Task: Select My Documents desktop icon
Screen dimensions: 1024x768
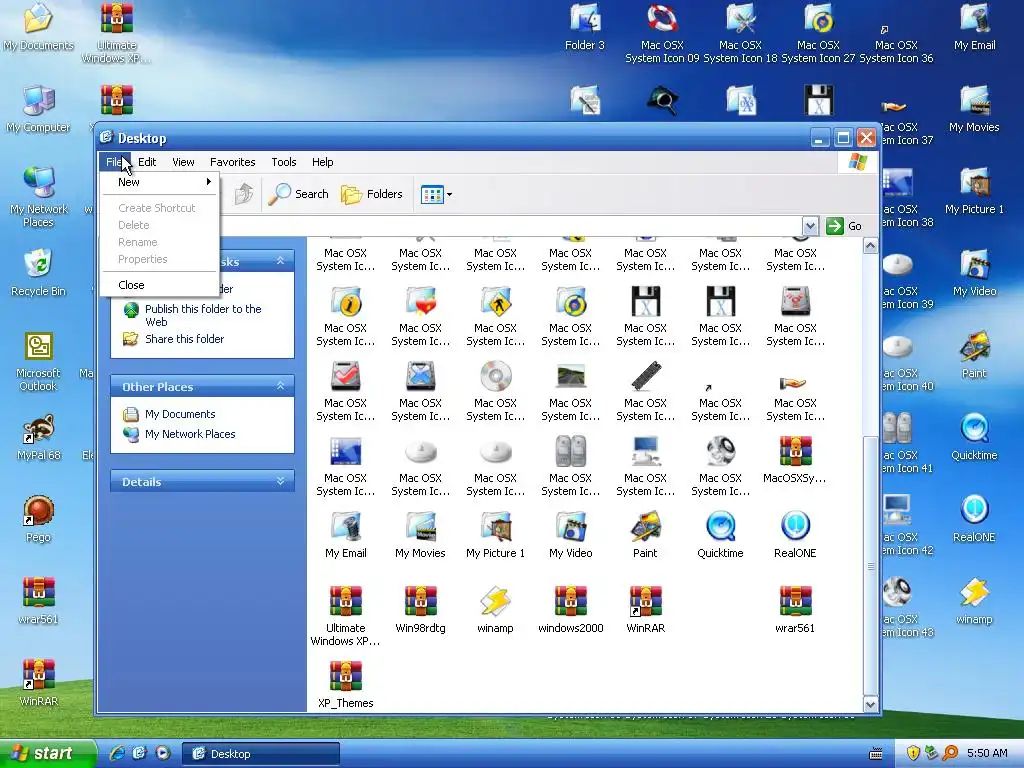Action: (x=39, y=27)
